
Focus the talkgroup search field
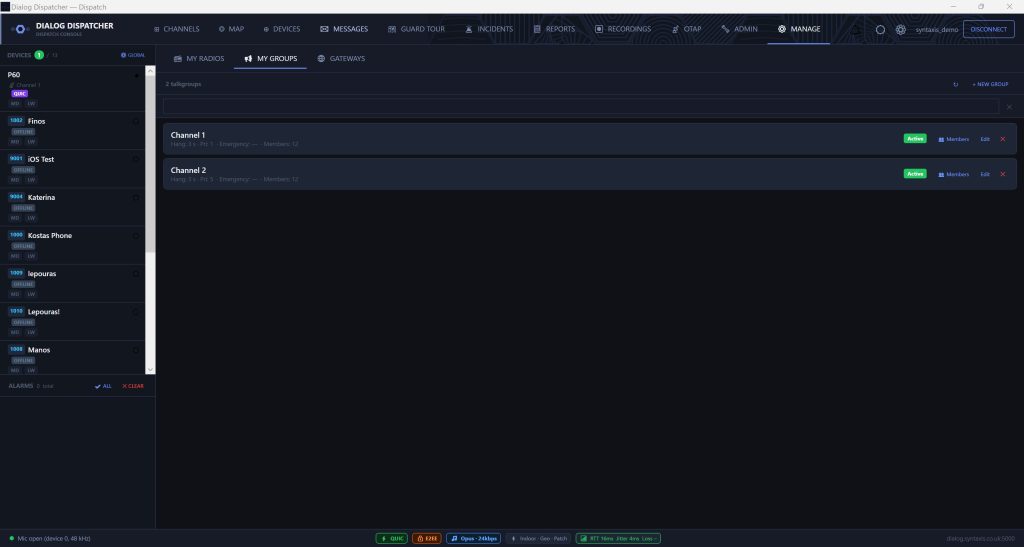click(581, 106)
